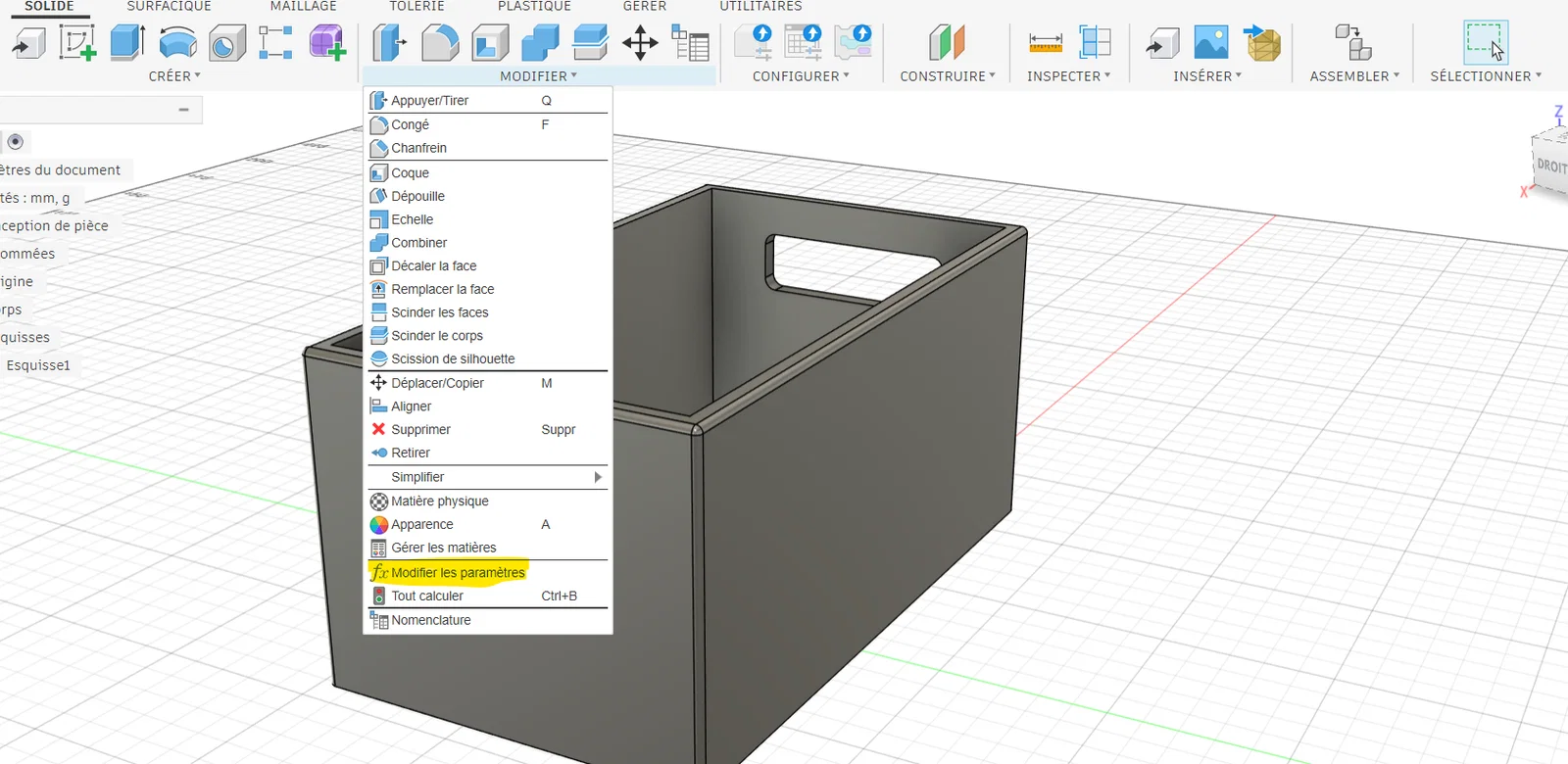
Task: Click the Move/Copy arrows toolbar icon
Action: (x=640, y=43)
